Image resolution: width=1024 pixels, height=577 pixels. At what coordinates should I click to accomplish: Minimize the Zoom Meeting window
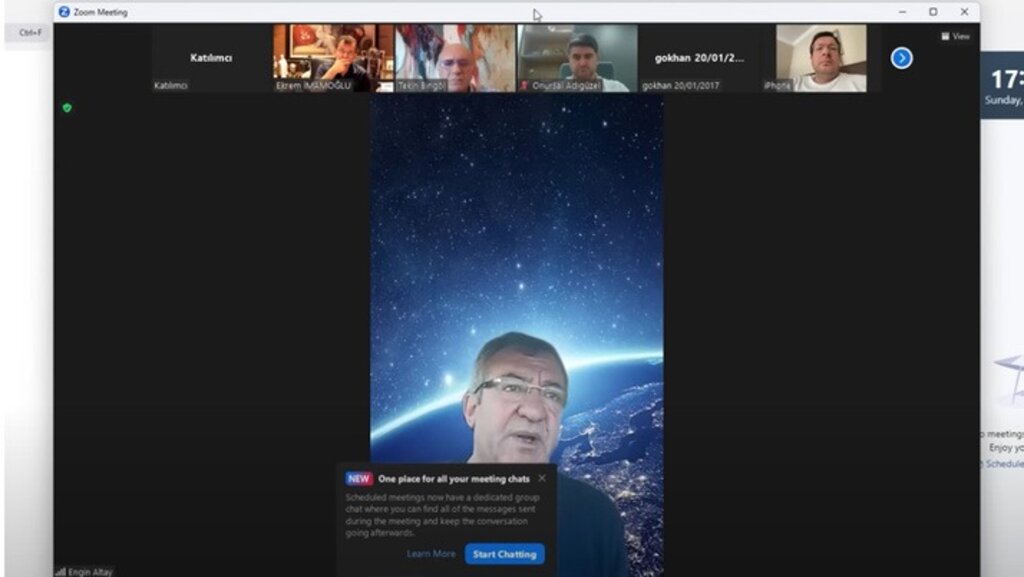[x=902, y=12]
